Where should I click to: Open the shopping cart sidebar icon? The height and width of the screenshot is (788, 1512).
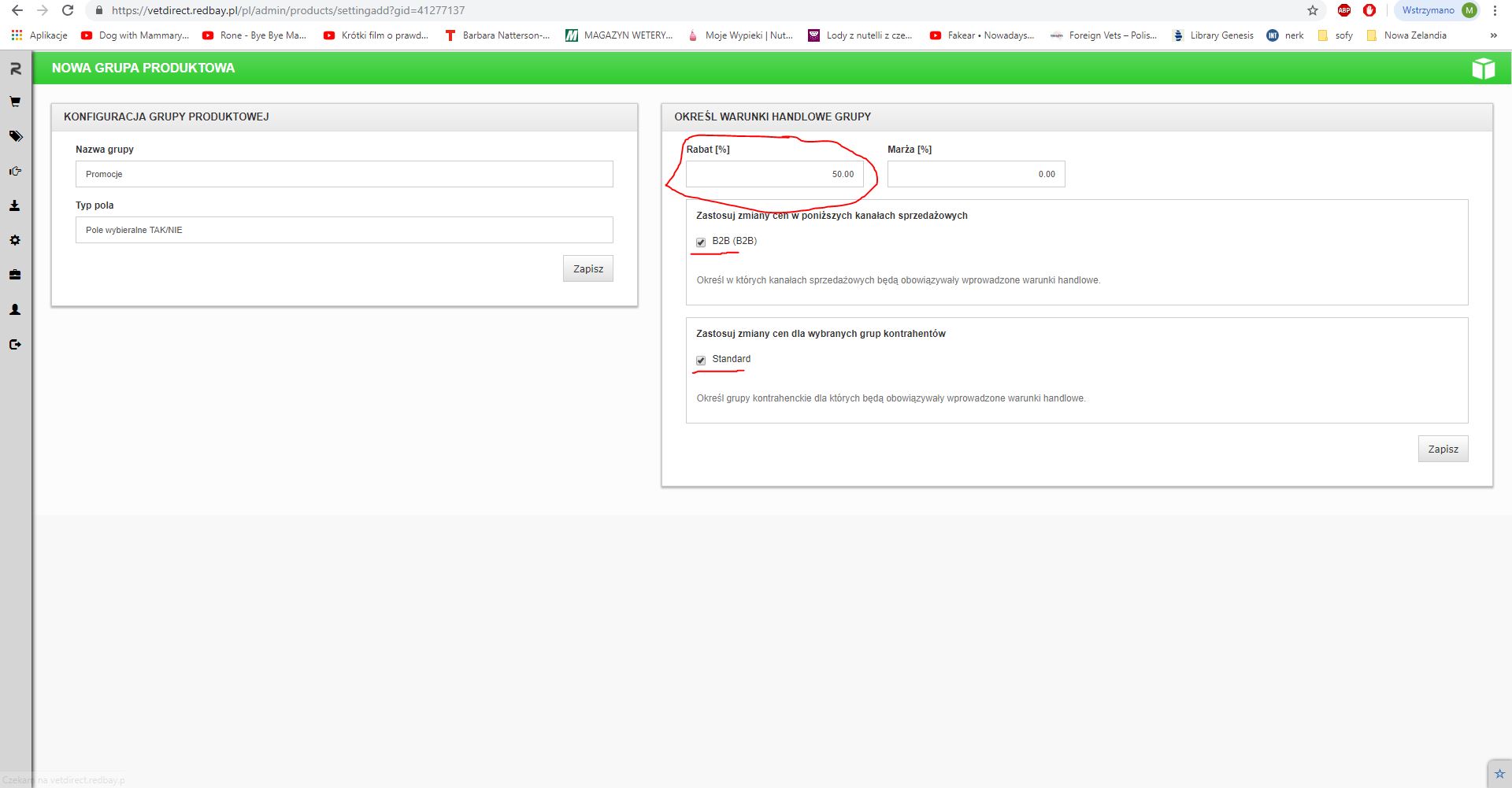coord(15,102)
